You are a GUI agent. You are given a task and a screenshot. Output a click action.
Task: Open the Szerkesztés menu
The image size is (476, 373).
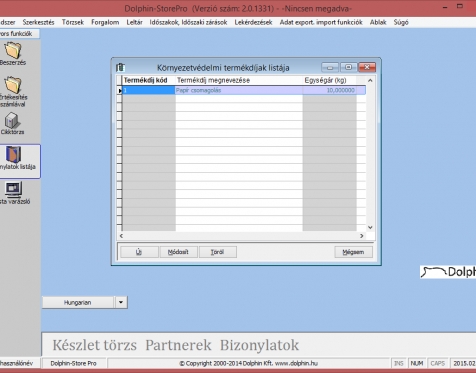pyautogui.click(x=38, y=22)
